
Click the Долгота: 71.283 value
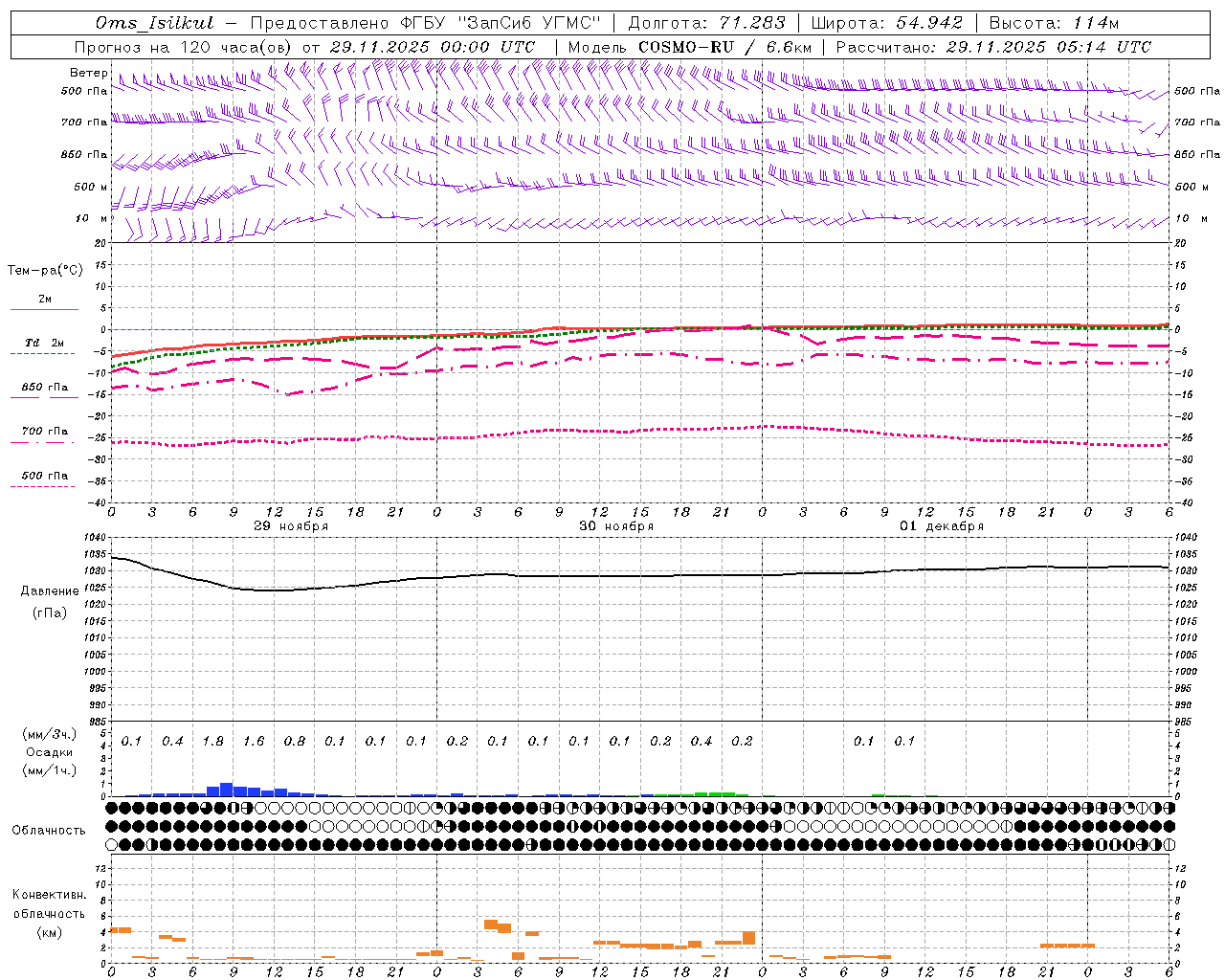coord(706,23)
